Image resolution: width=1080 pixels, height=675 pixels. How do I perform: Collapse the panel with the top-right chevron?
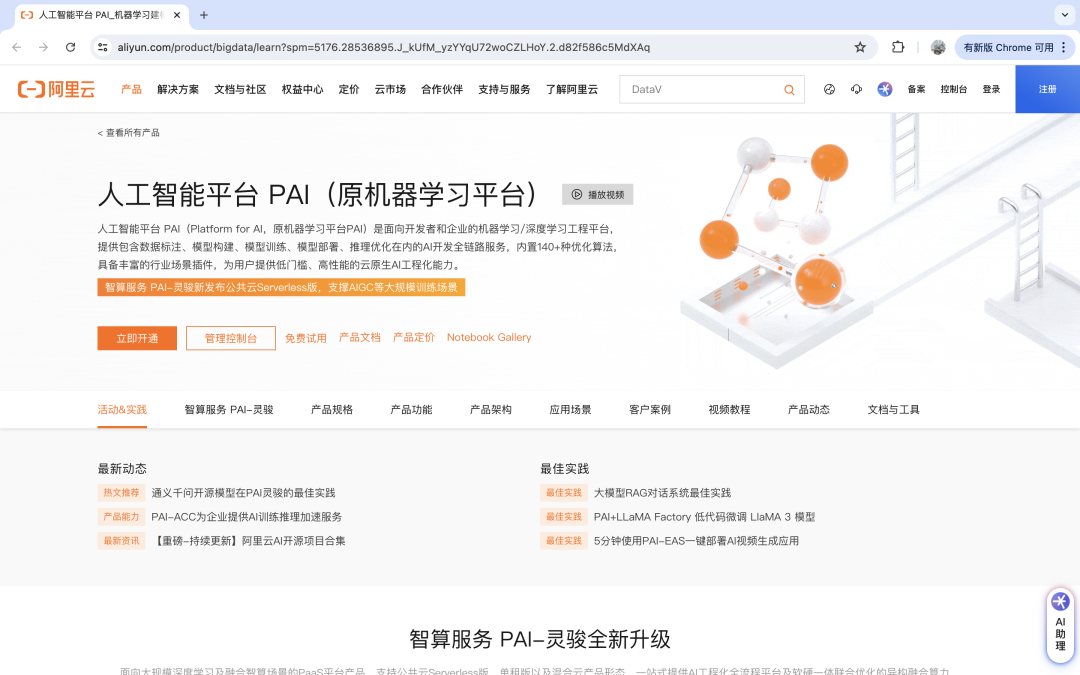point(1064,15)
